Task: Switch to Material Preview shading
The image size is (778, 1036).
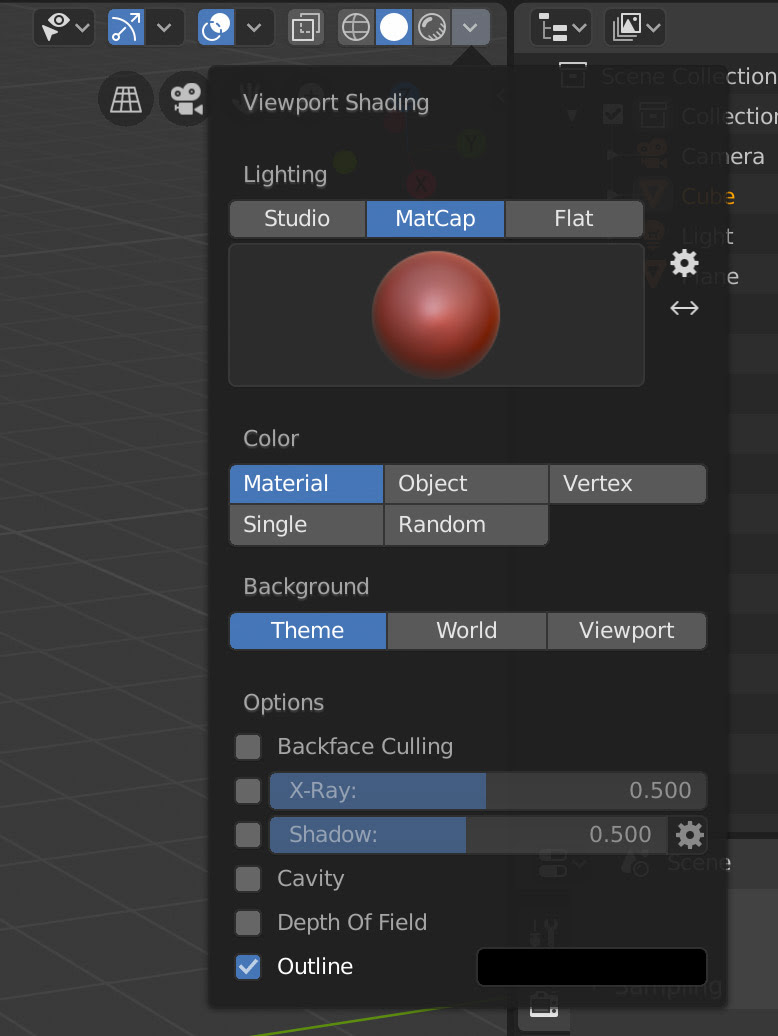Action: click(433, 27)
